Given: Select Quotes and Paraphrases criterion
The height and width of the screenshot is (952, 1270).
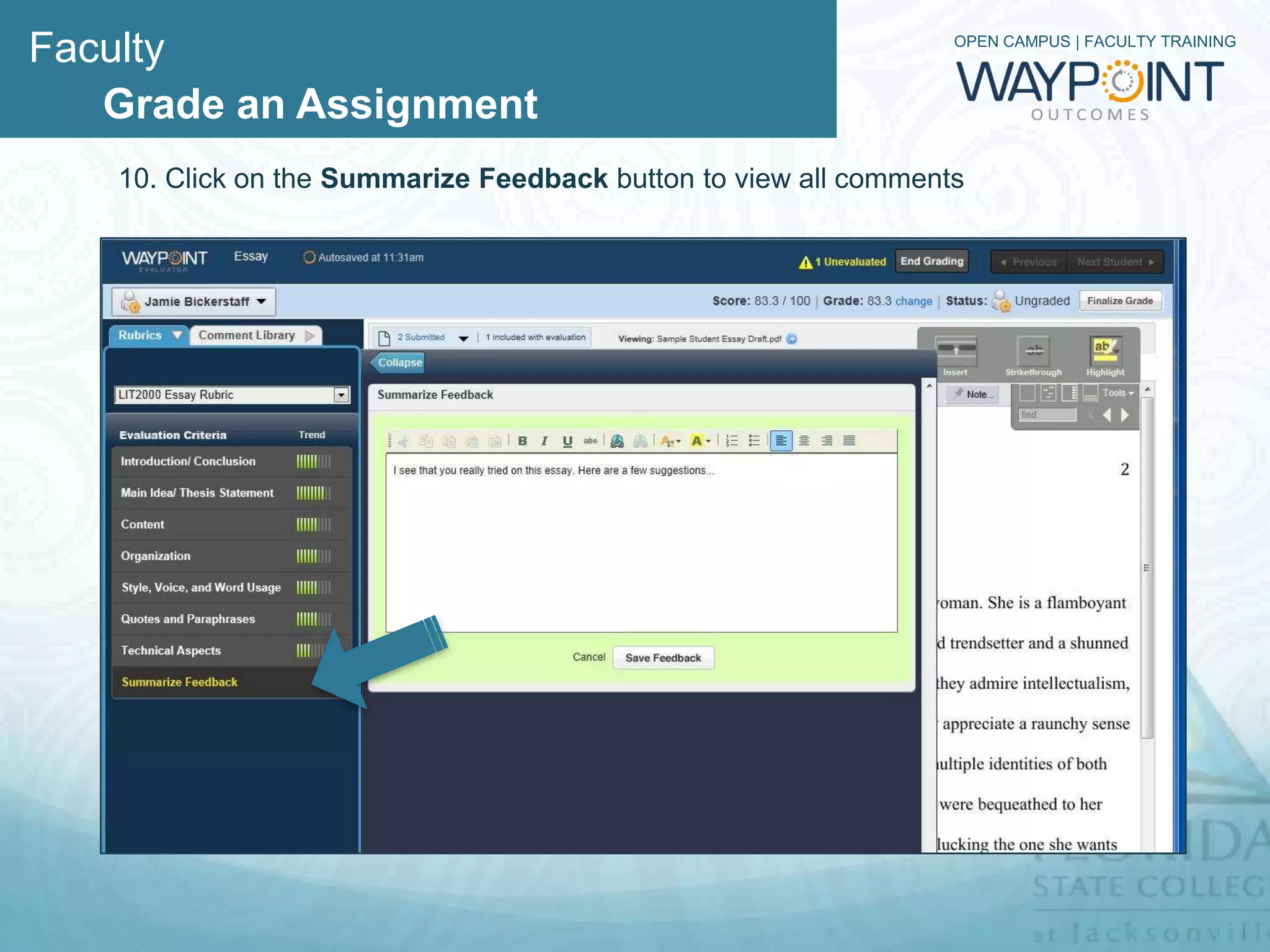Looking at the screenshot, I should tap(232, 619).
